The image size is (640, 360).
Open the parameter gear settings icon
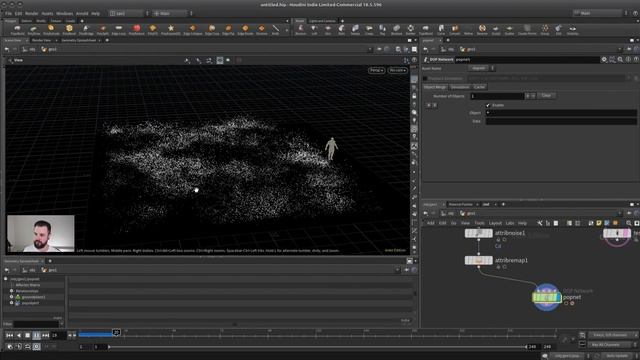(x=604, y=60)
